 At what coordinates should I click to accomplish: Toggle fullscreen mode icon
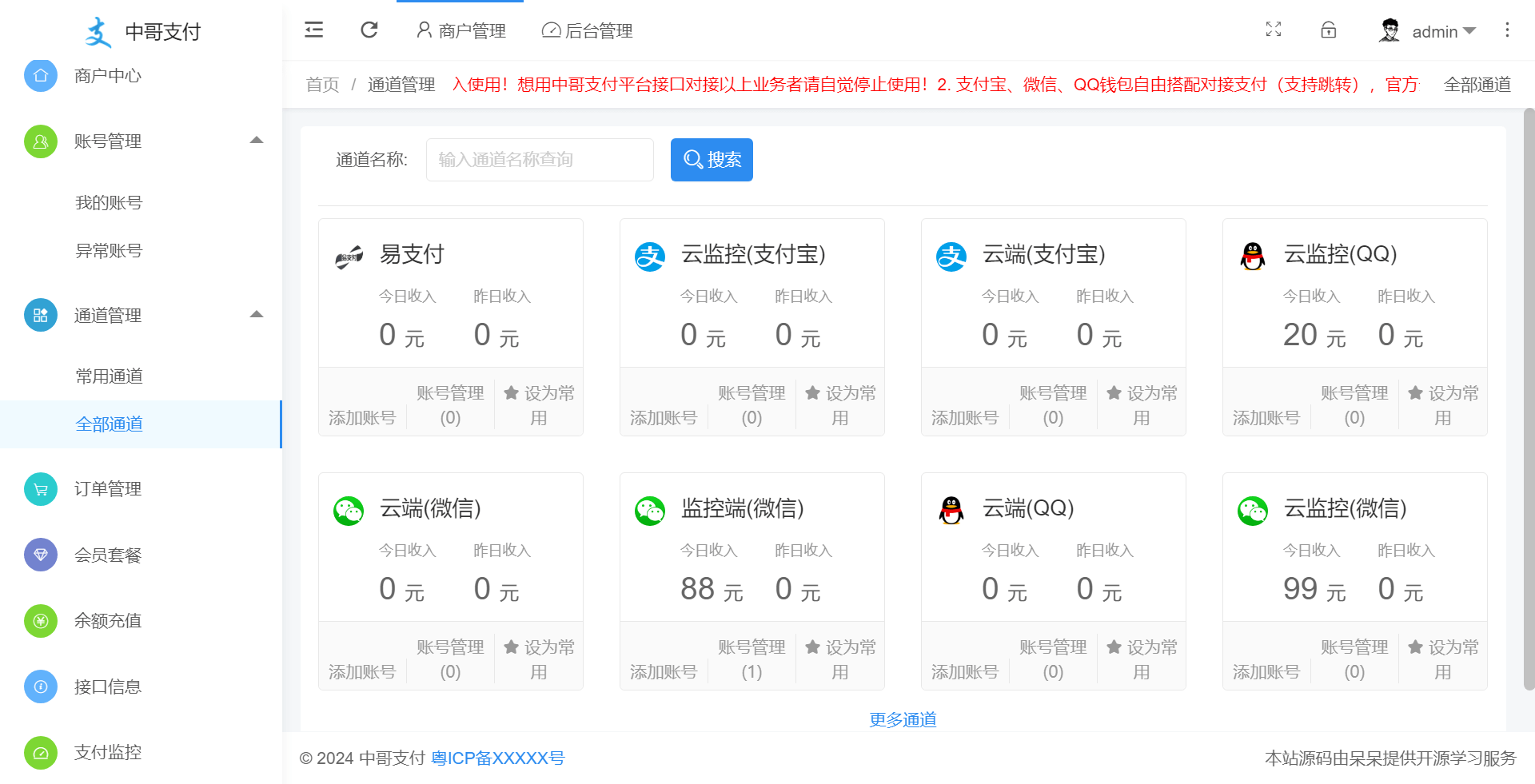pyautogui.click(x=1274, y=30)
